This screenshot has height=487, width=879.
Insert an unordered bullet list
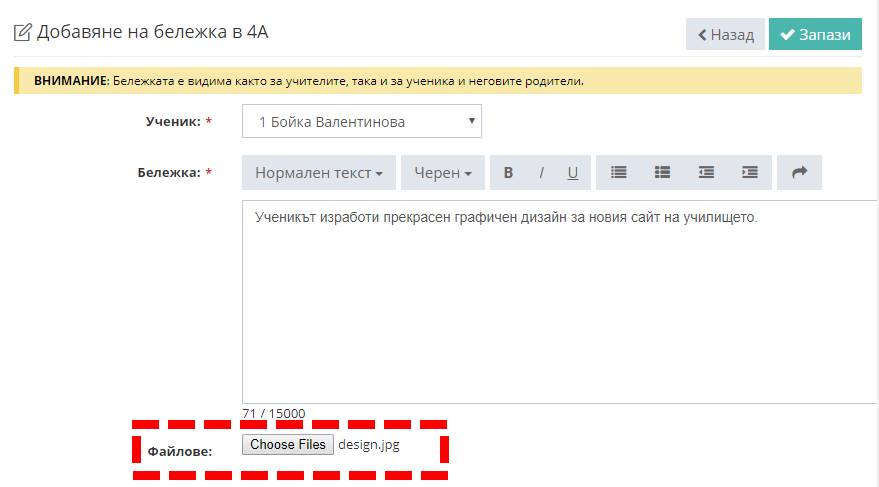coord(619,173)
